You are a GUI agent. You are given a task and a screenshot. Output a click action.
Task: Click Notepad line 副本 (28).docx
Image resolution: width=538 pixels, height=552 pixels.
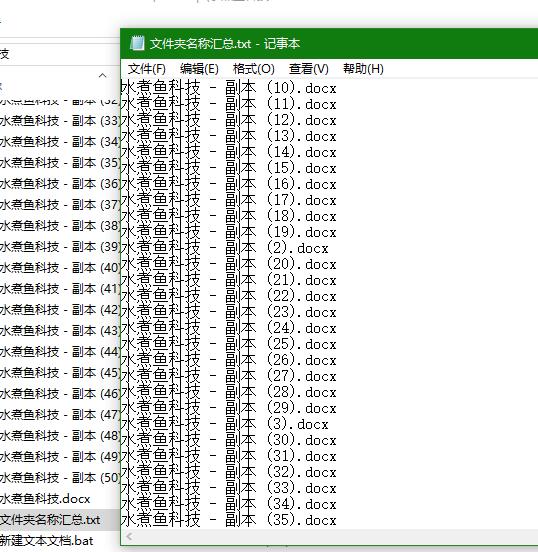point(229,392)
